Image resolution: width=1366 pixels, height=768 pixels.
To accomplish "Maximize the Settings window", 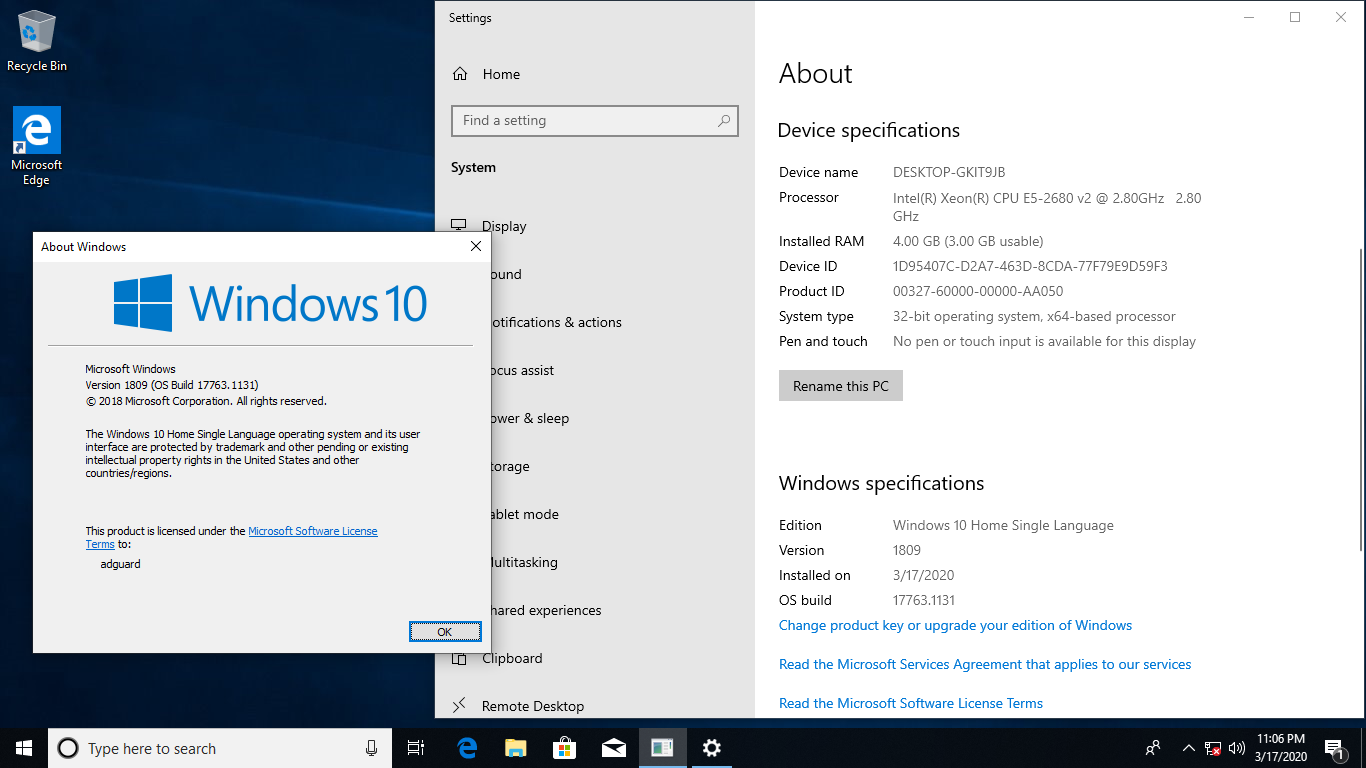I will 1295,17.
